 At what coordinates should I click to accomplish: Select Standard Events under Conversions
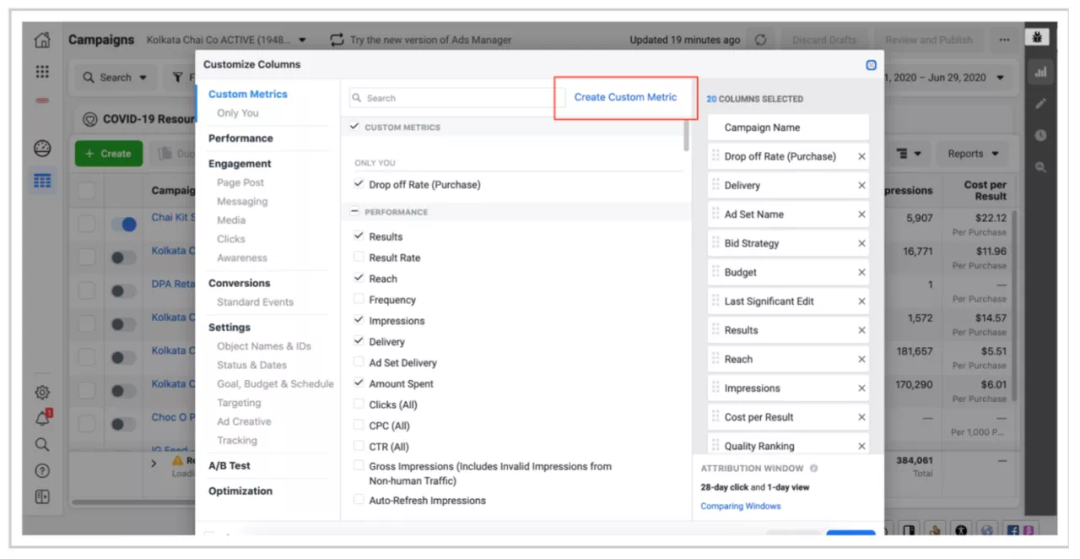click(x=255, y=302)
